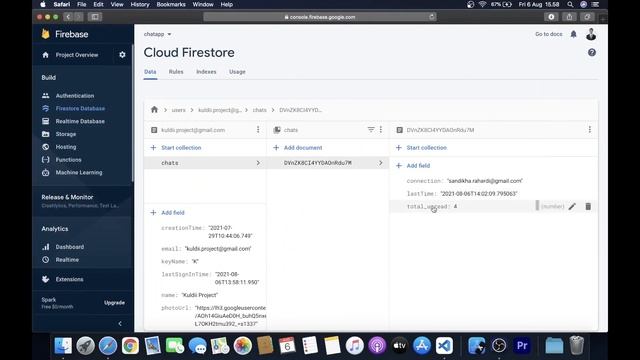Image resolution: width=640 pixels, height=360 pixels.
Task: Select the lastSignInTime field
Action: (210, 278)
